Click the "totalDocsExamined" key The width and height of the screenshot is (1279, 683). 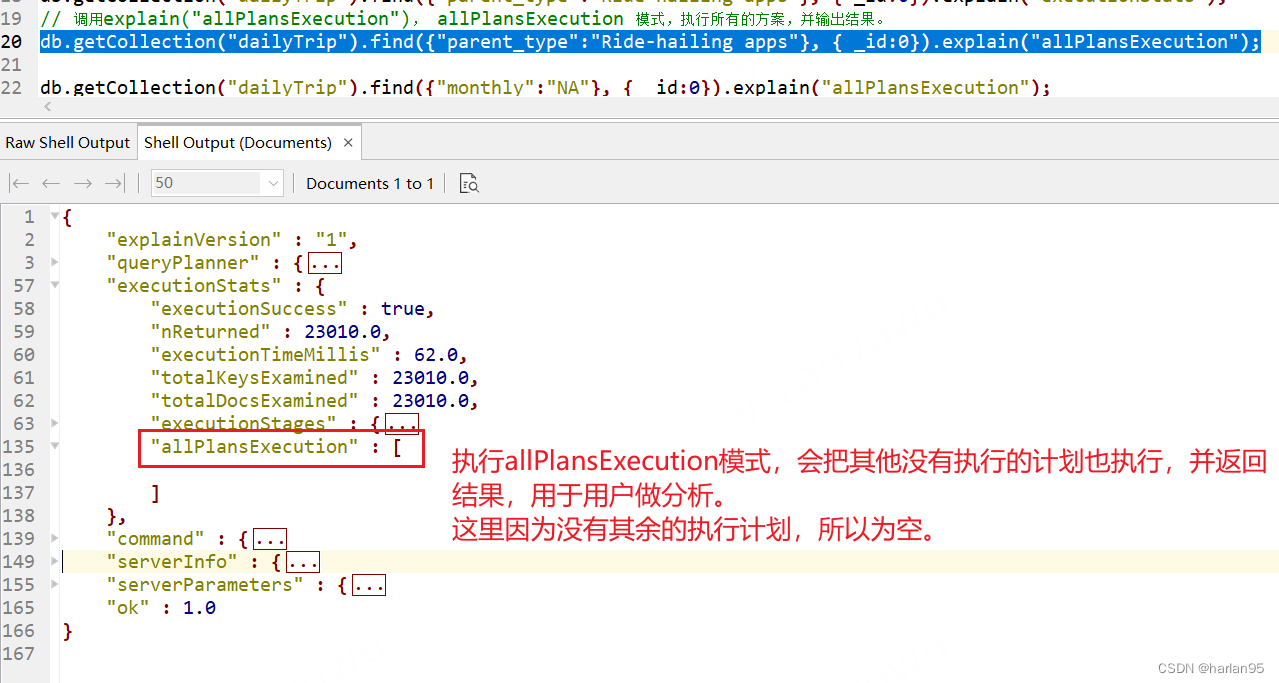(x=255, y=400)
